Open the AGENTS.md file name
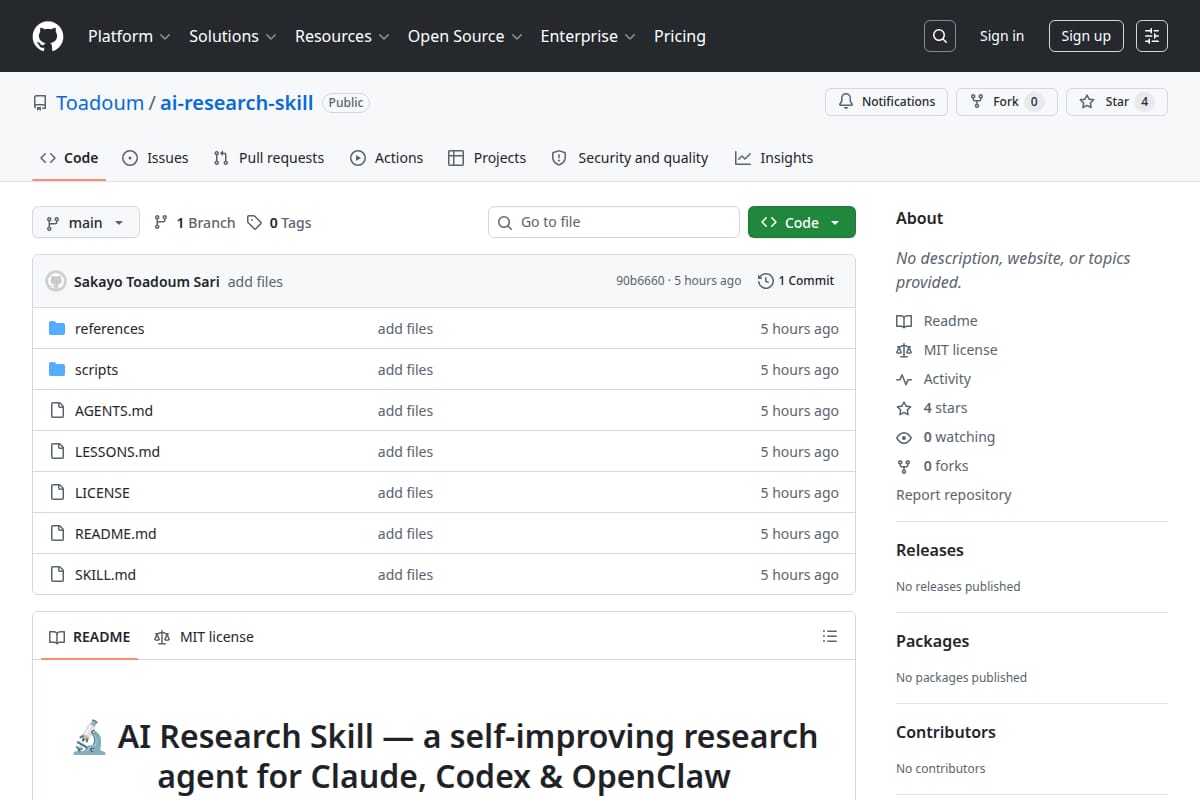Screen dimensions: 1200x800 (x=114, y=411)
